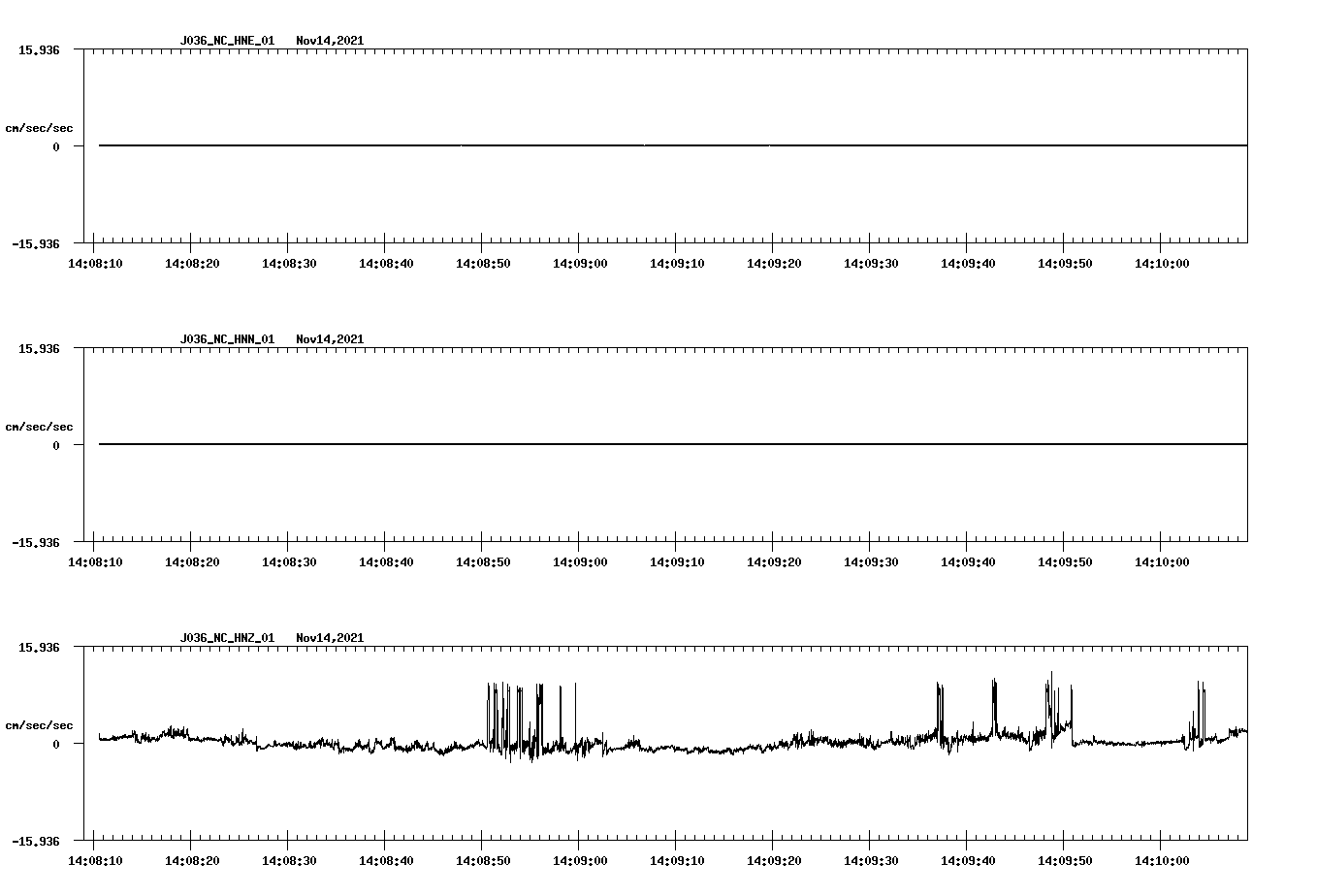Viewport: 1317px width, 896px height.
Task: Mark the 14:09:00 time label under HNZ plot
Action: 580,861
